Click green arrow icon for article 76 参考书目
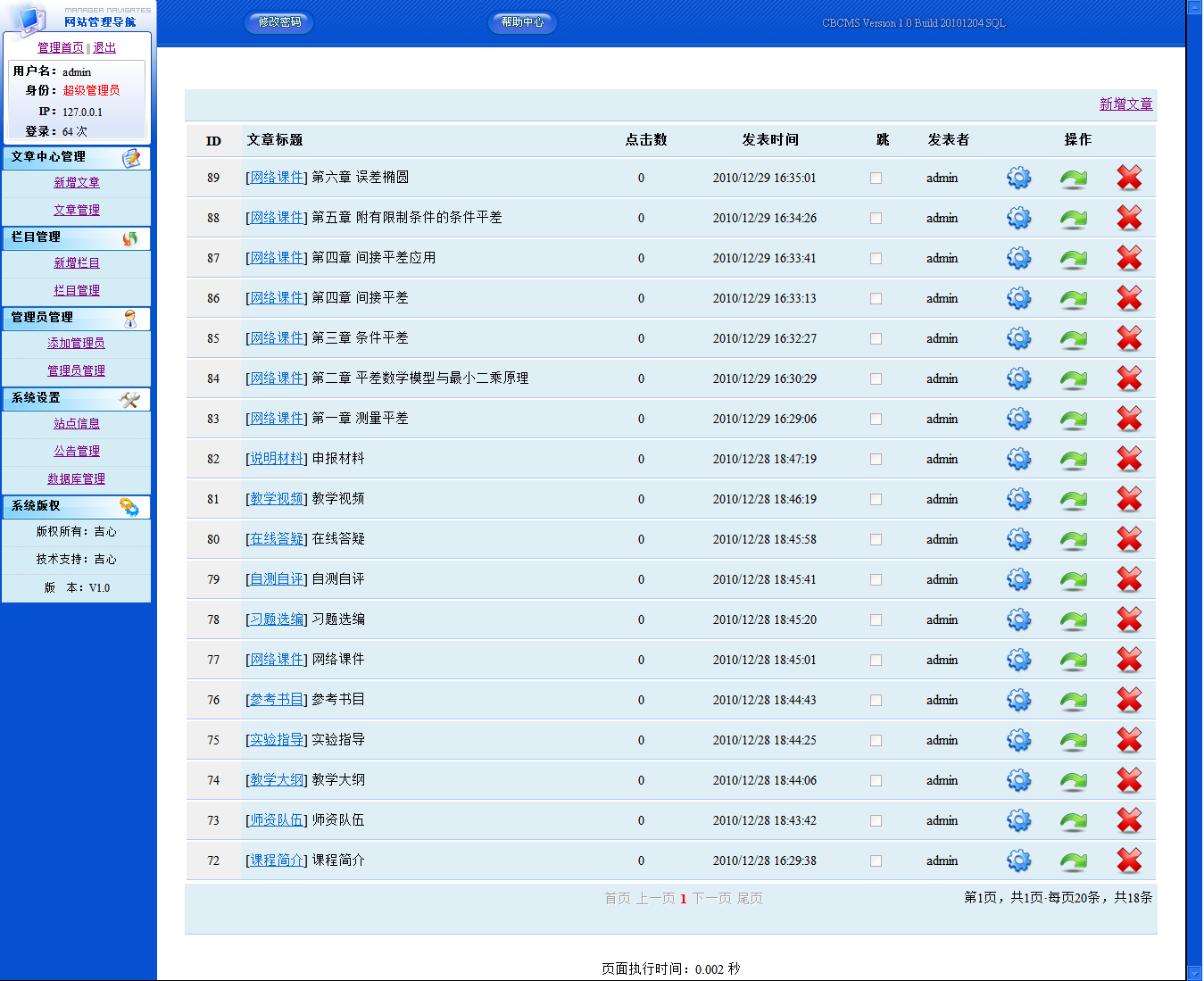Screen dimensions: 1204x981 pos(1073,701)
